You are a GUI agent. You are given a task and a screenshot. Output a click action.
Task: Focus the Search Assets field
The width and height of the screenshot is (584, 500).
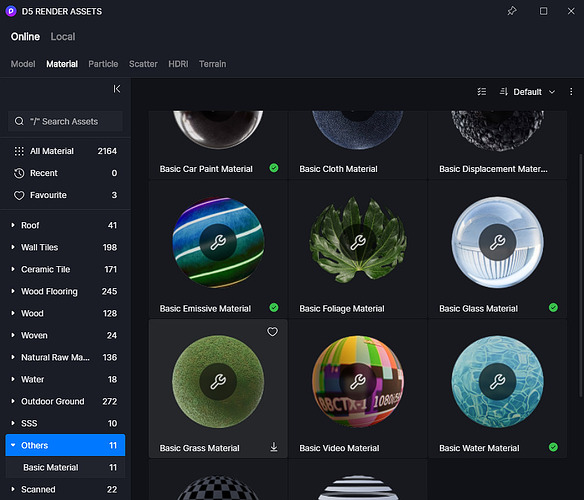(65, 121)
